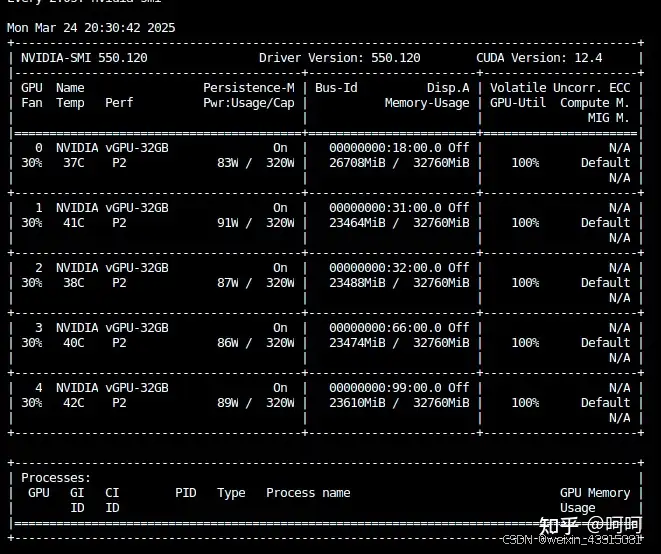Click power usage 86W
661x554 pixels.
(x=228, y=343)
